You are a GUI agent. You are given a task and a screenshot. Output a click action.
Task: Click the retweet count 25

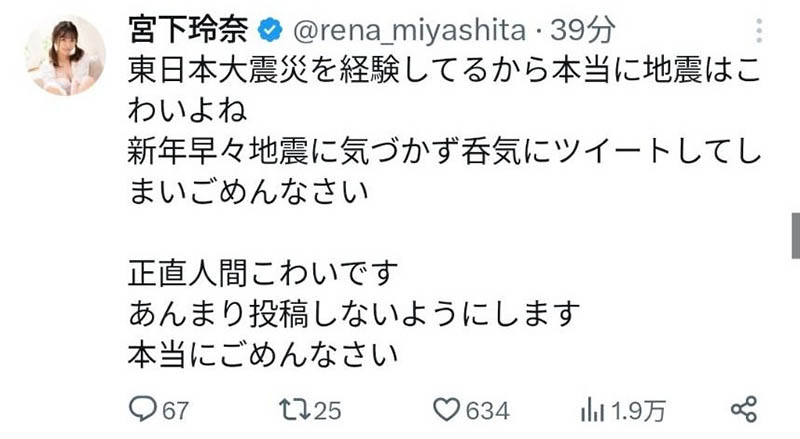(328, 410)
